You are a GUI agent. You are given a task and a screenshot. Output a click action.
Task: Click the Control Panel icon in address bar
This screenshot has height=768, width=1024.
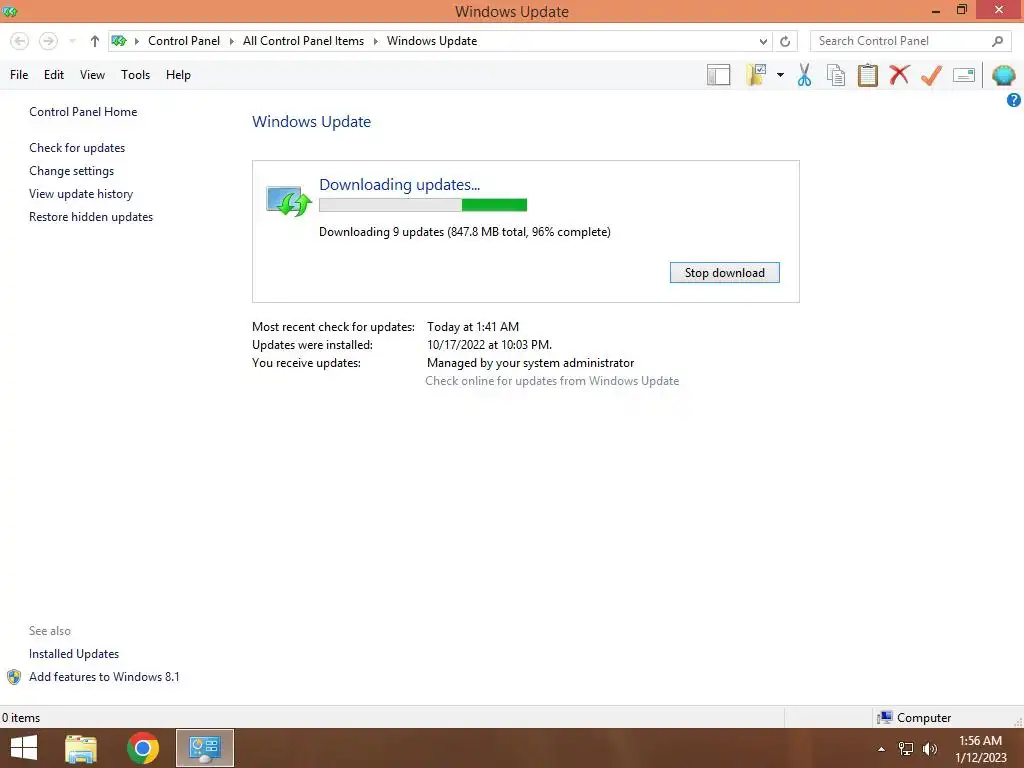point(119,40)
